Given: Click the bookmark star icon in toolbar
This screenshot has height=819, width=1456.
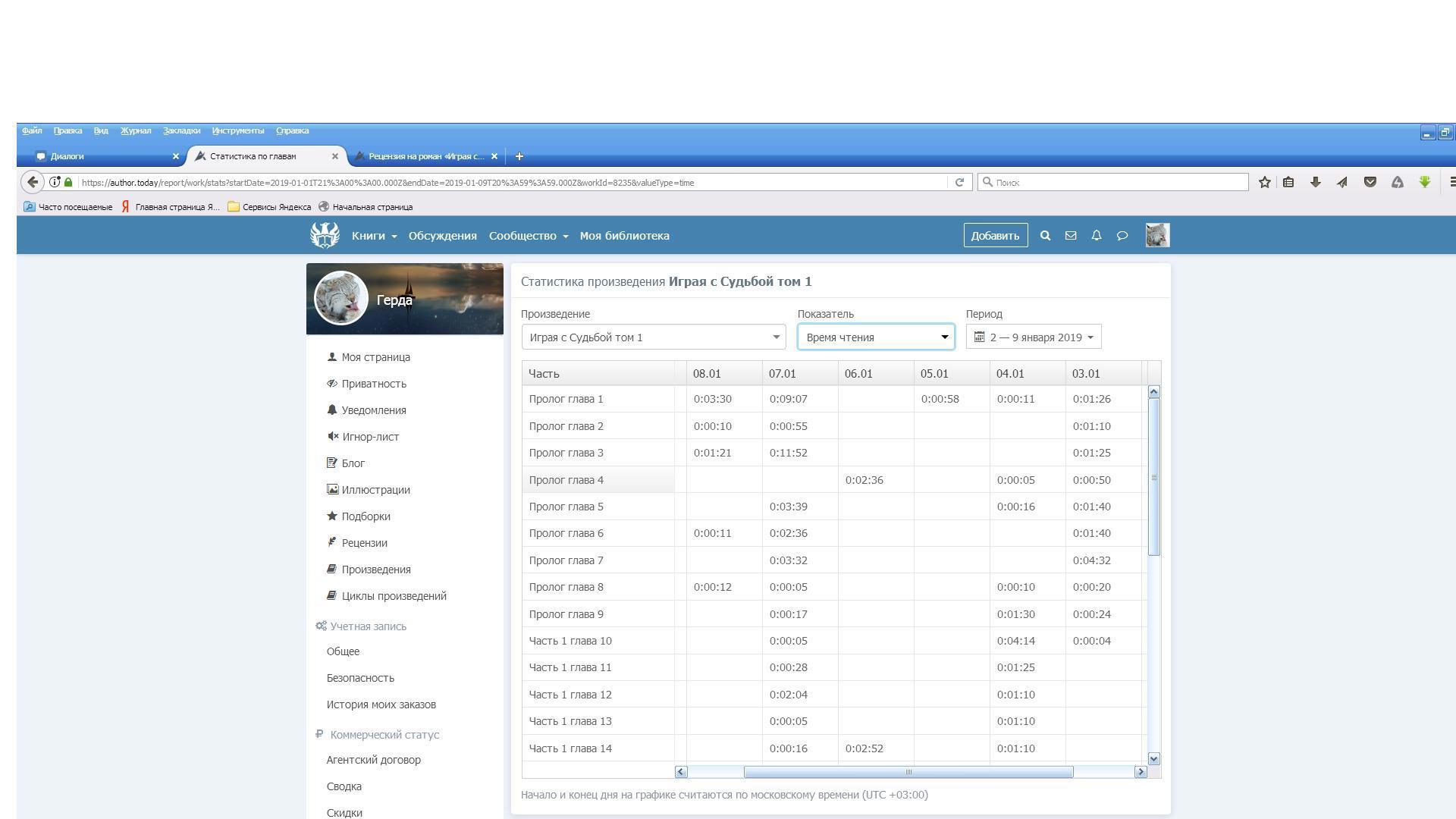Looking at the screenshot, I should coord(1265,182).
